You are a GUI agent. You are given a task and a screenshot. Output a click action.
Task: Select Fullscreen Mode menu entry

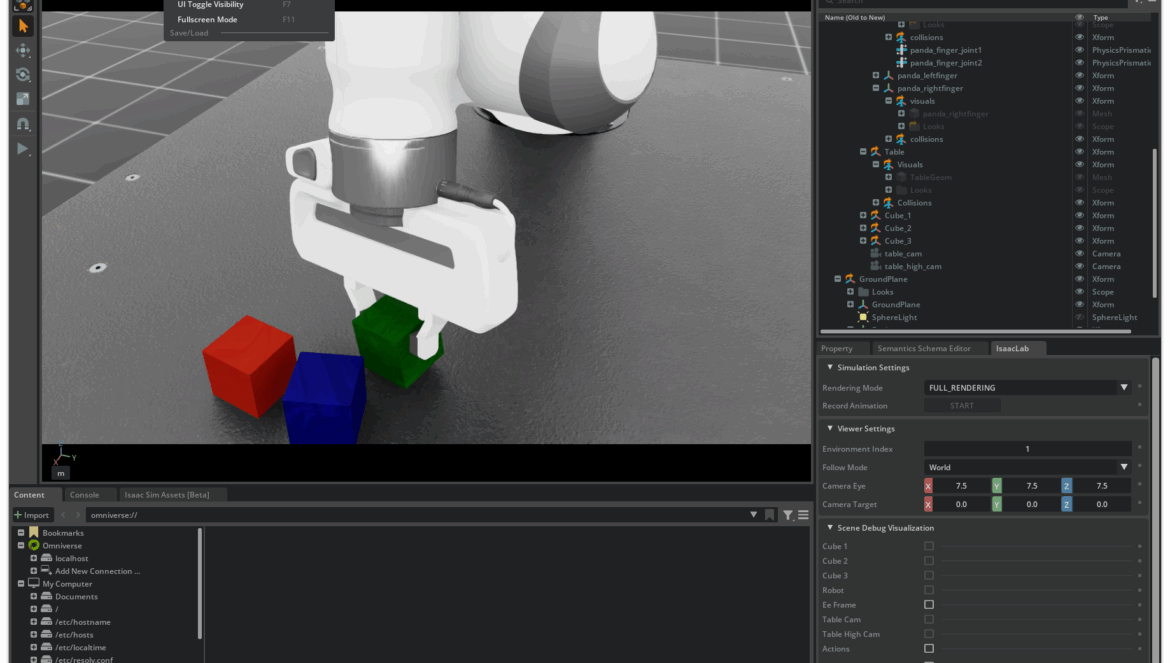coord(207,20)
